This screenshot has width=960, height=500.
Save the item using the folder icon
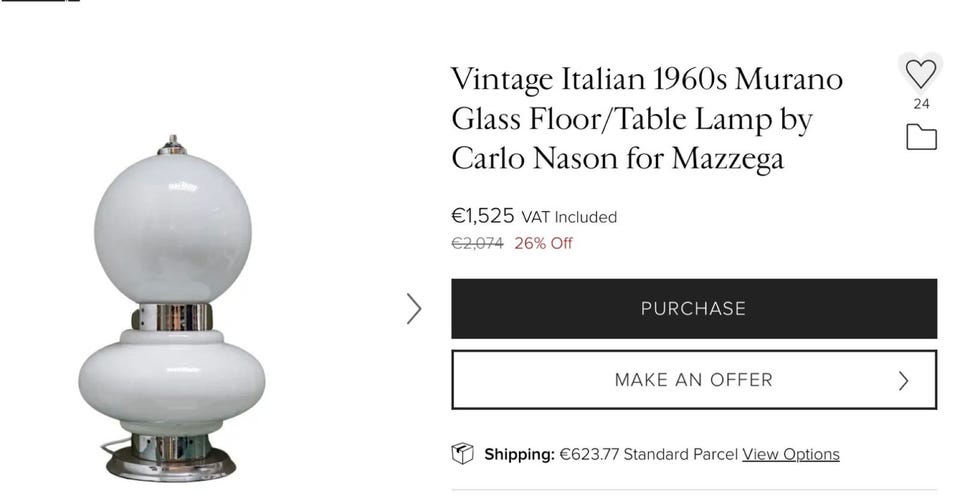[921, 137]
